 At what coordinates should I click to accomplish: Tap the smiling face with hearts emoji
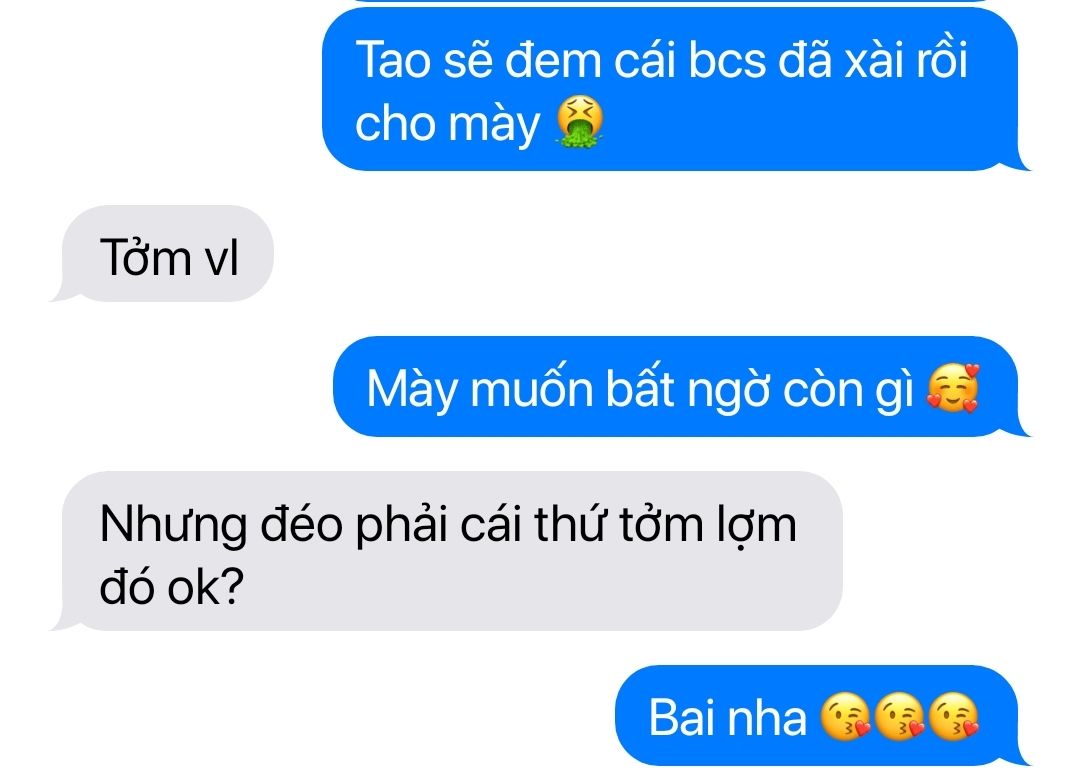pos(953,388)
